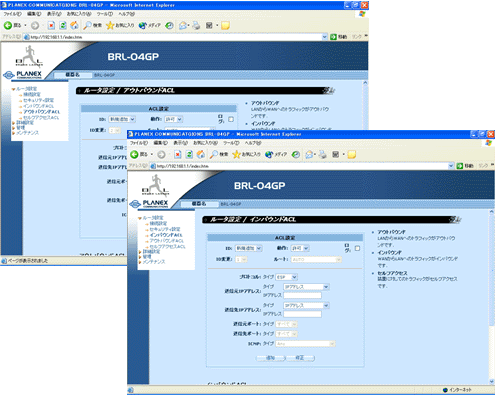Click the Home icon in the front window
500x400 pixels.
pos(200,154)
